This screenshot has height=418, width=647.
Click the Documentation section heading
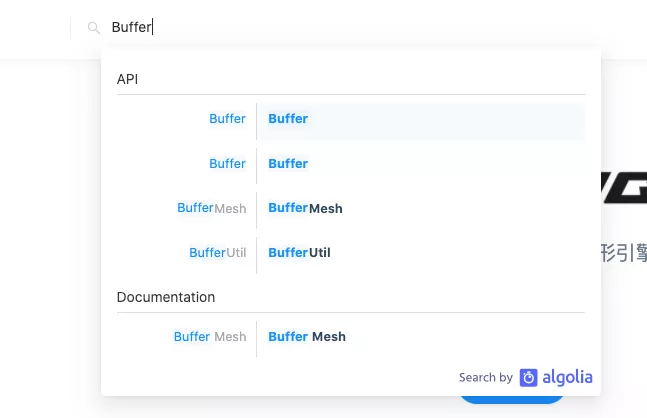tap(166, 297)
